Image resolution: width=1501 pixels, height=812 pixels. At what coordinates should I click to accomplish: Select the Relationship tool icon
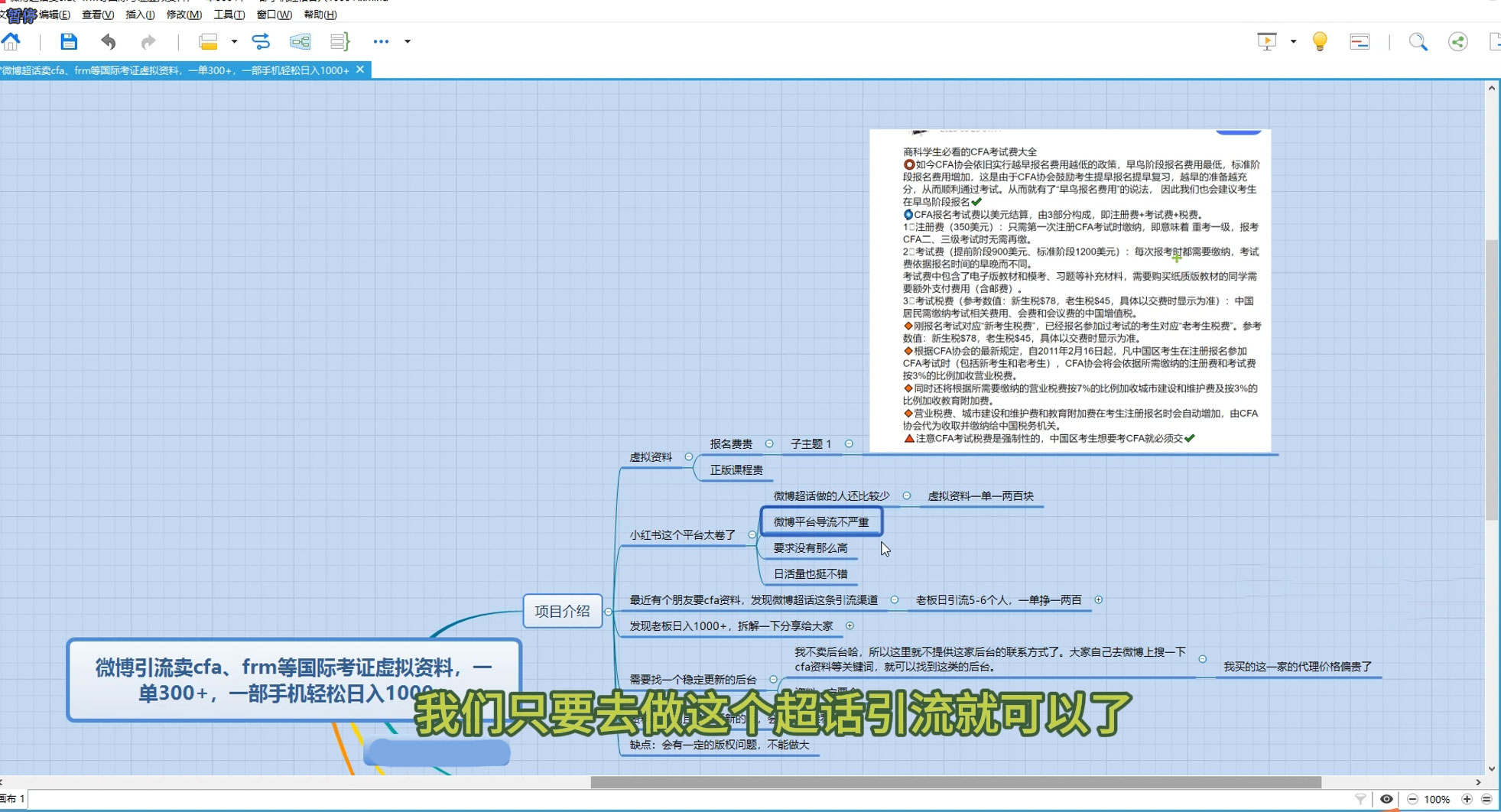pyautogui.click(x=262, y=41)
